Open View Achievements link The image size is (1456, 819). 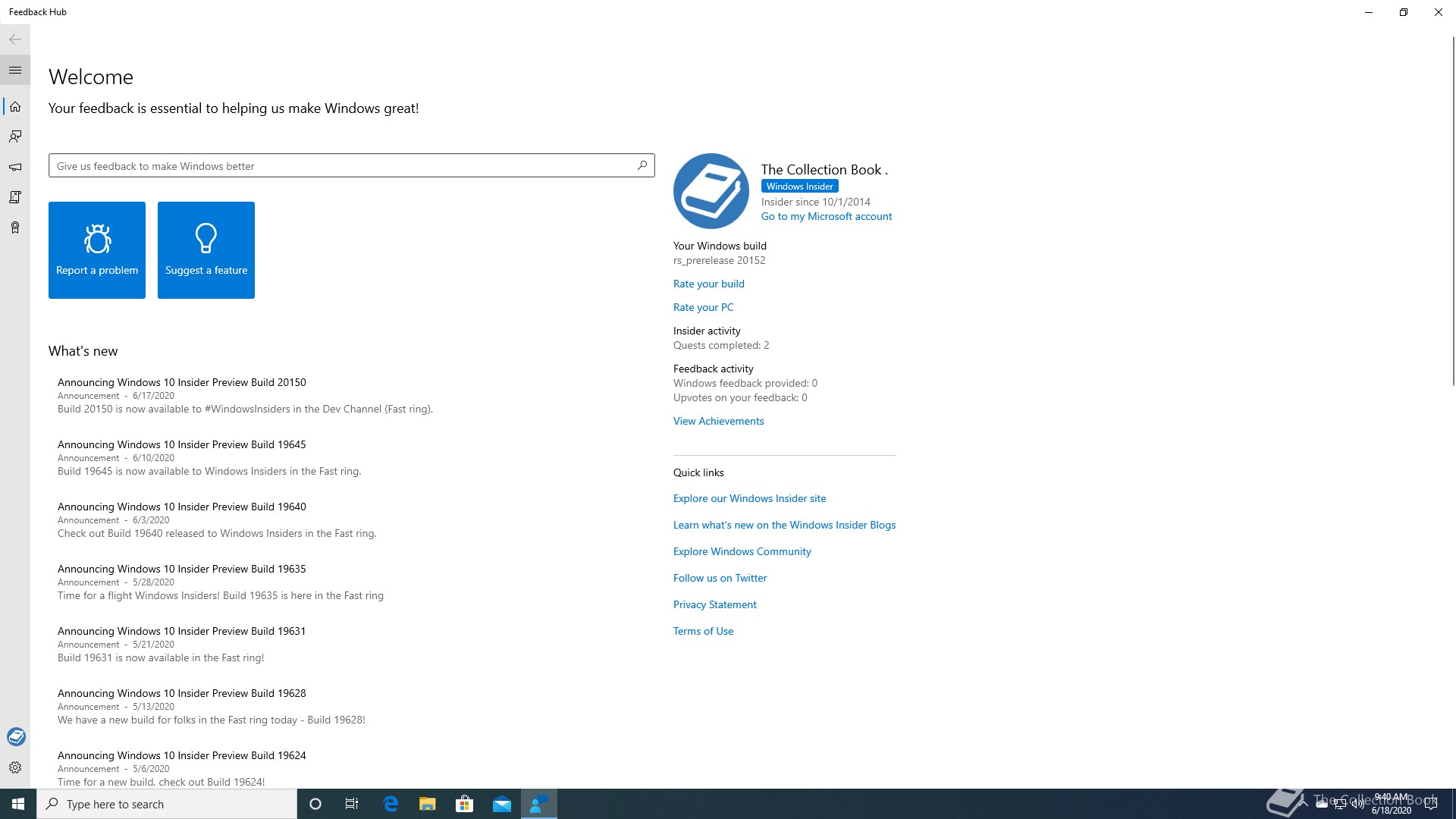pyautogui.click(x=719, y=421)
